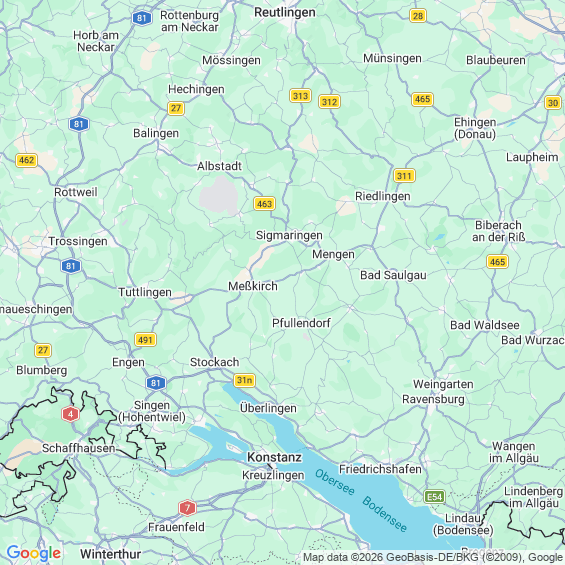The height and width of the screenshot is (565, 565).
Task: Click the Obersee Bodensee lake label
Action: 361,500
